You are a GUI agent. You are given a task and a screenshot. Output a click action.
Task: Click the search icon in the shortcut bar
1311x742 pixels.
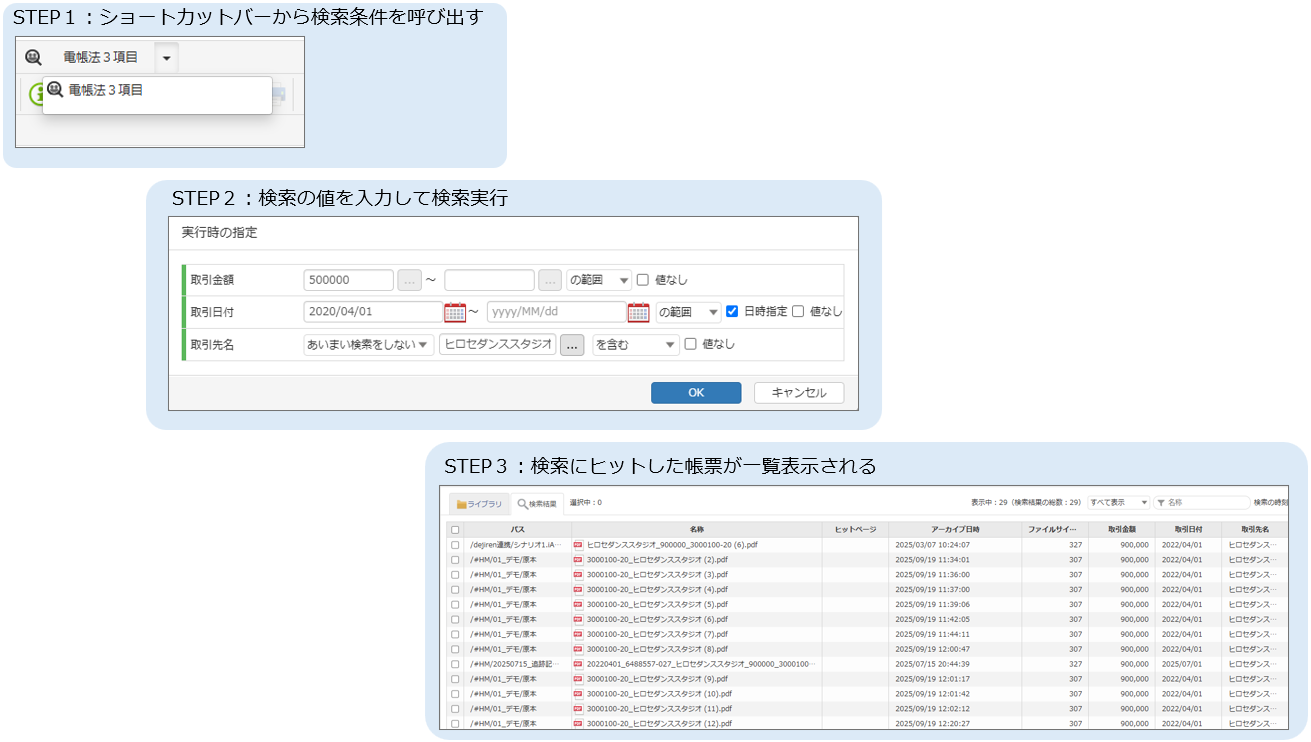click(x=33, y=58)
